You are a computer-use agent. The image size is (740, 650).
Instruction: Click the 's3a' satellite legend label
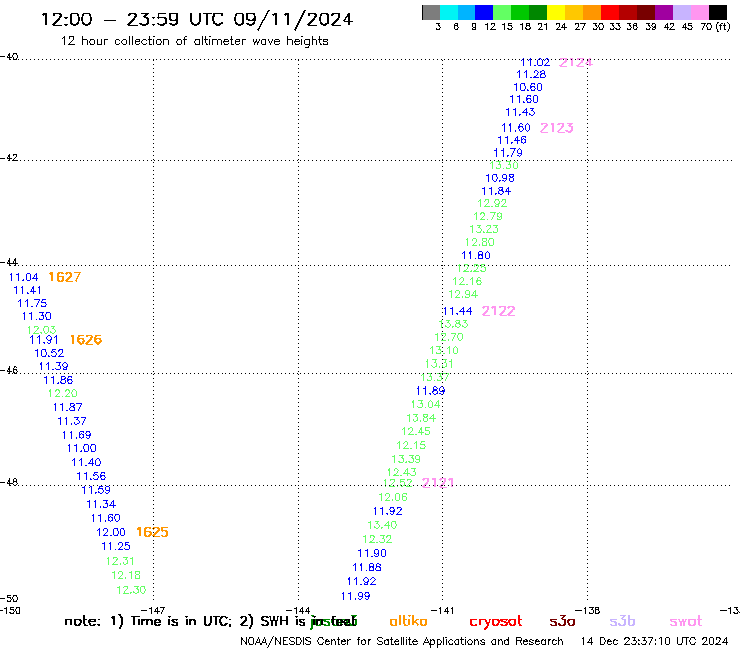point(562,621)
